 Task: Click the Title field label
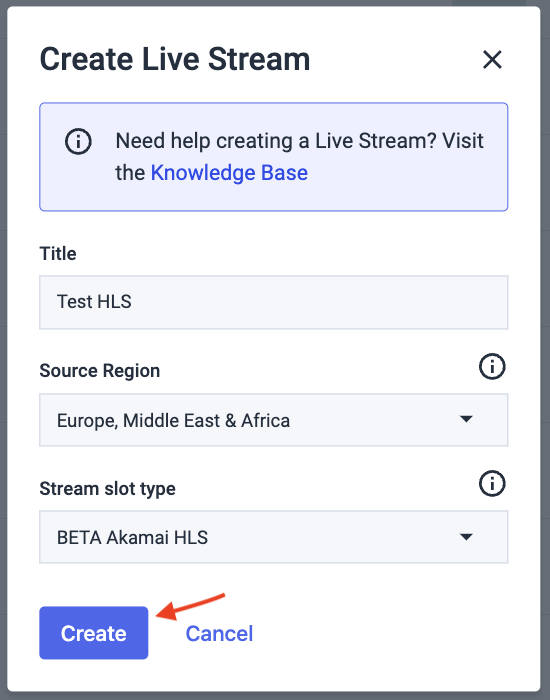pyautogui.click(x=58, y=254)
